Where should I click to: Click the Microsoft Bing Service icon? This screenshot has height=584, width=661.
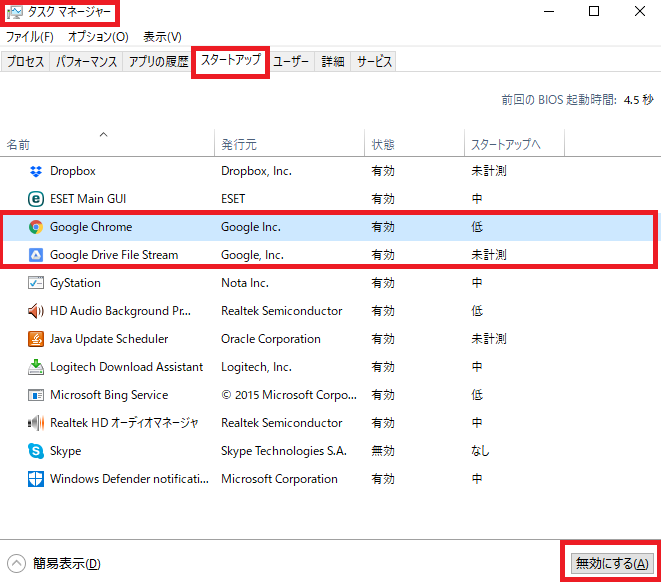[x=36, y=395]
